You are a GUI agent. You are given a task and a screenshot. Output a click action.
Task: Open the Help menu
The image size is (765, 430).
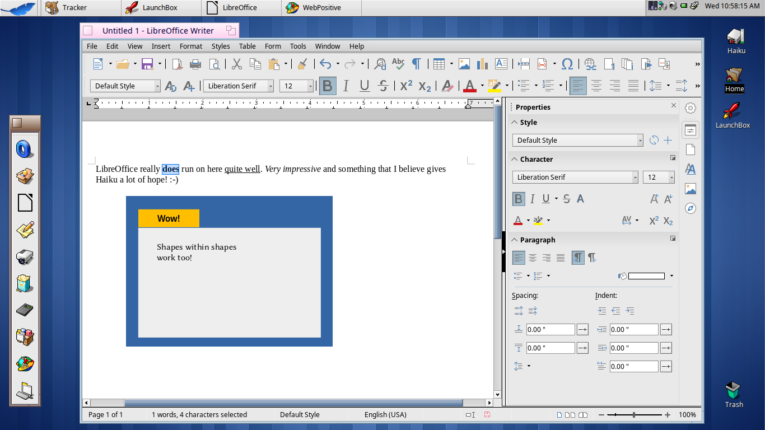pyautogui.click(x=357, y=46)
